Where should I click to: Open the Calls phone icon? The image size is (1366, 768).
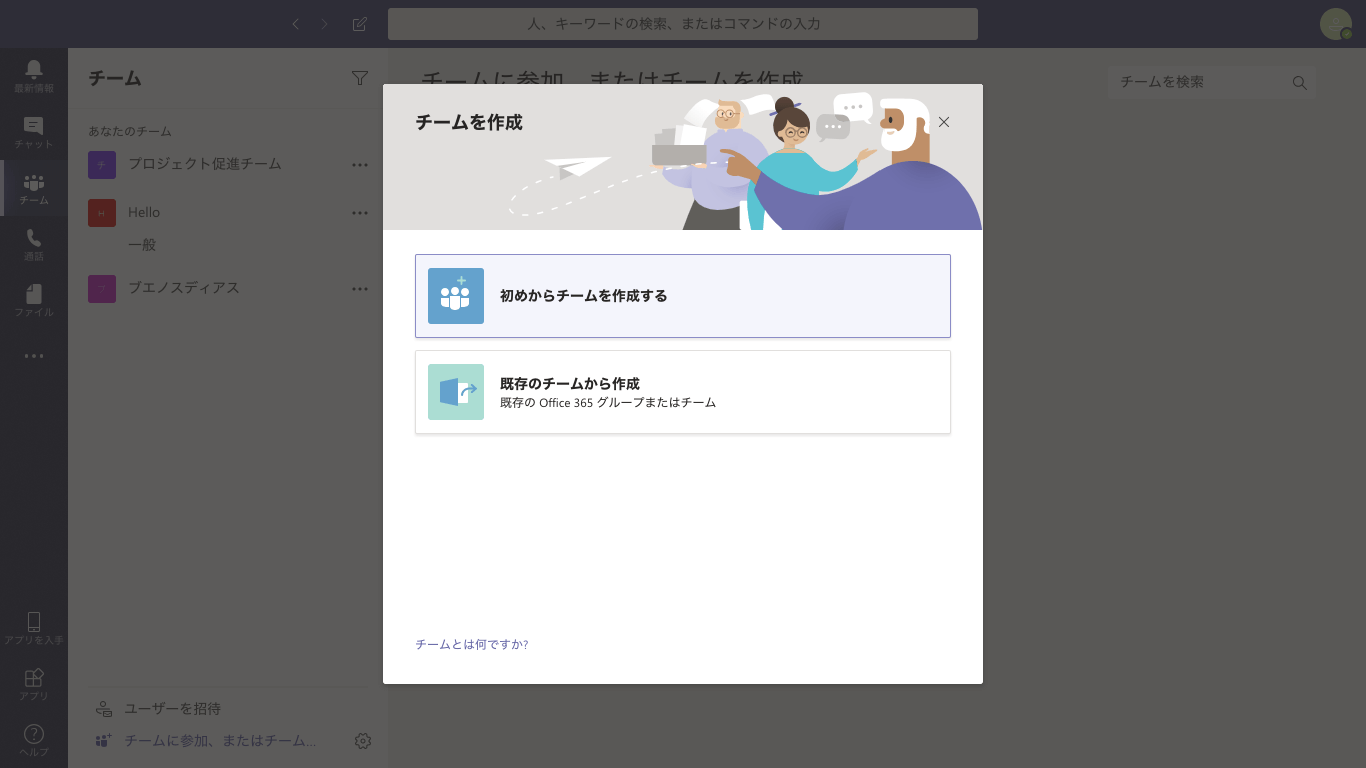click(34, 240)
